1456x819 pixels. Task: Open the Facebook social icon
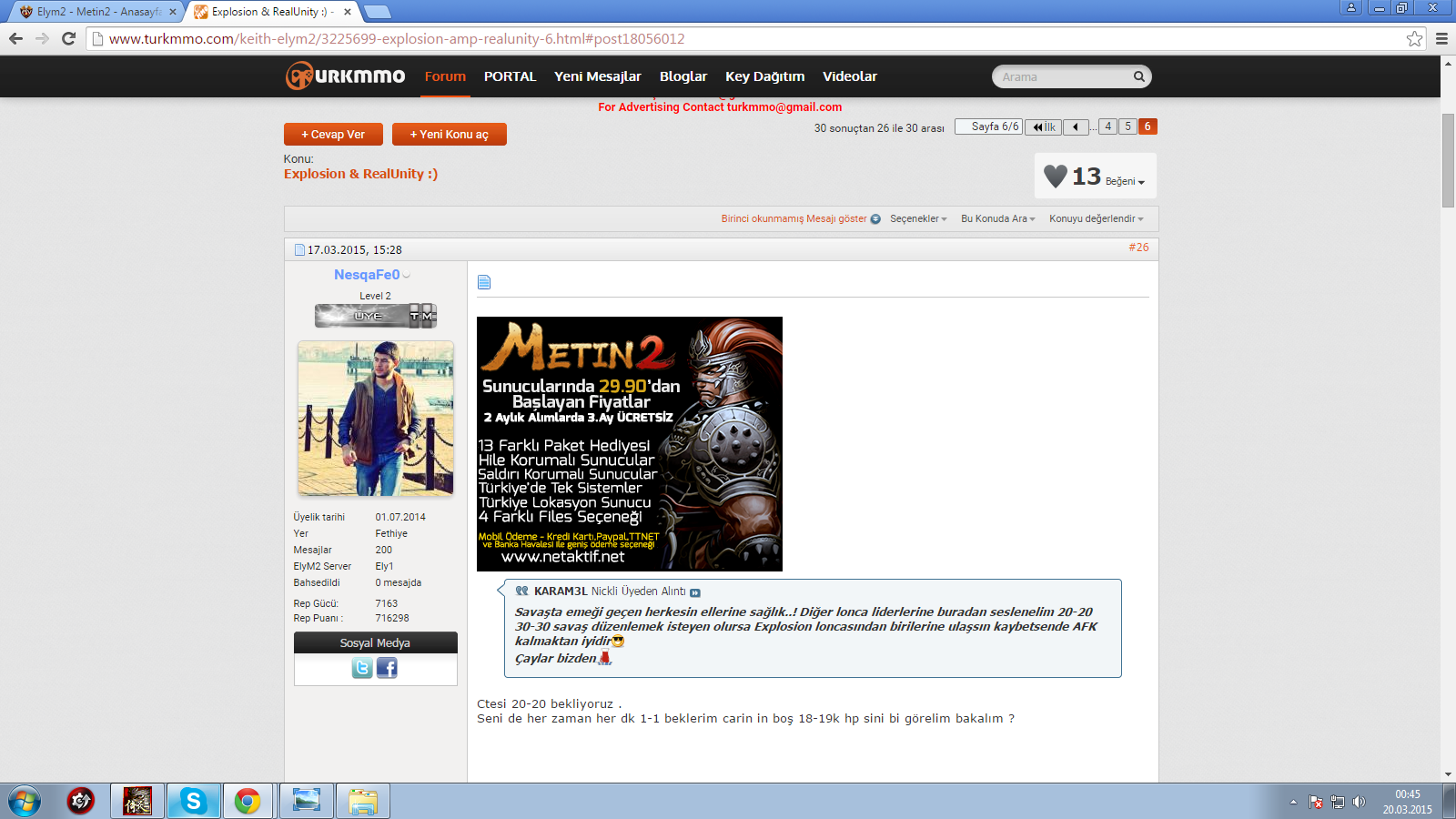coord(387,668)
